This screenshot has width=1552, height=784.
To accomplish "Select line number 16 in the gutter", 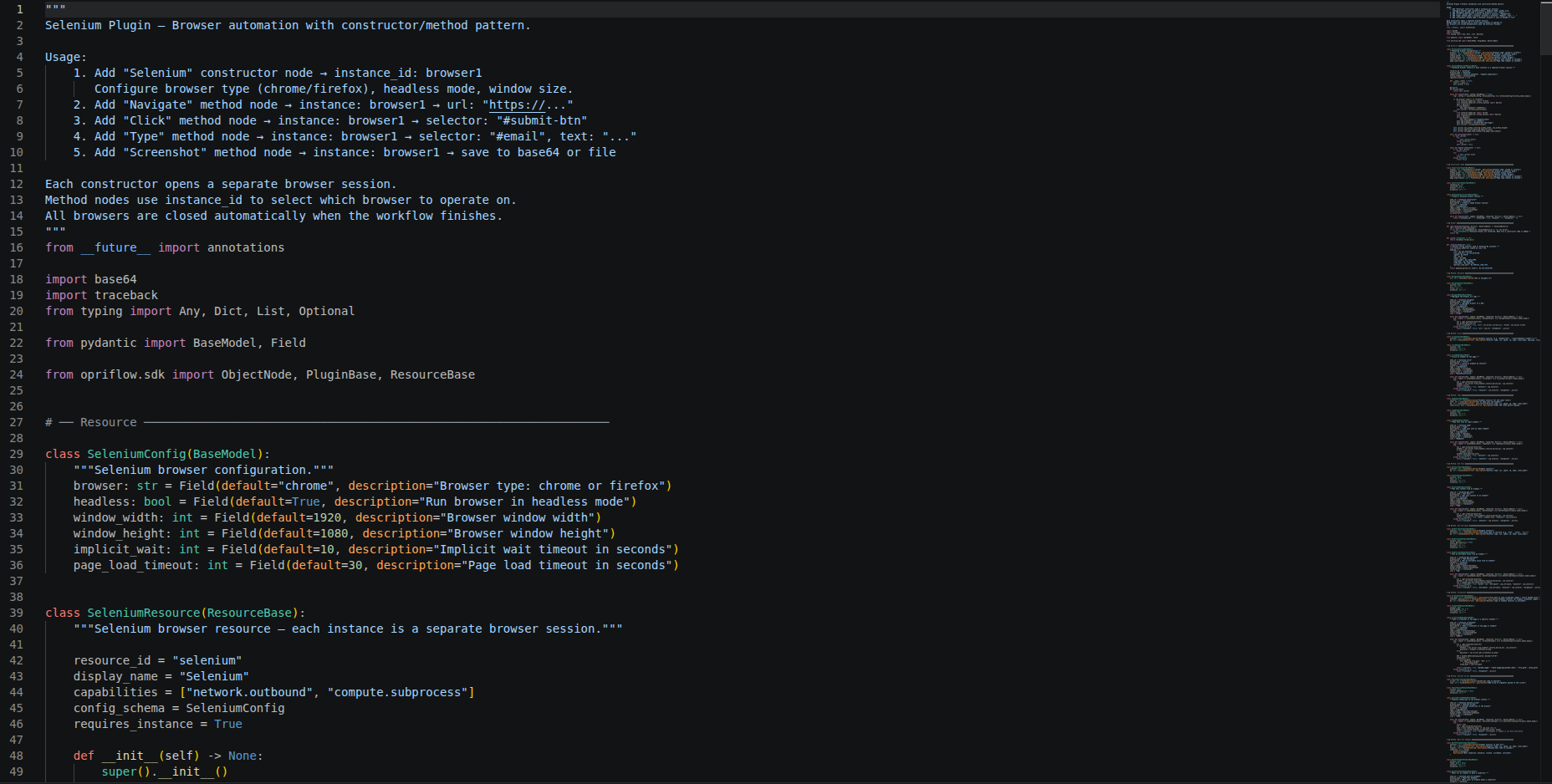I will pos(17,247).
